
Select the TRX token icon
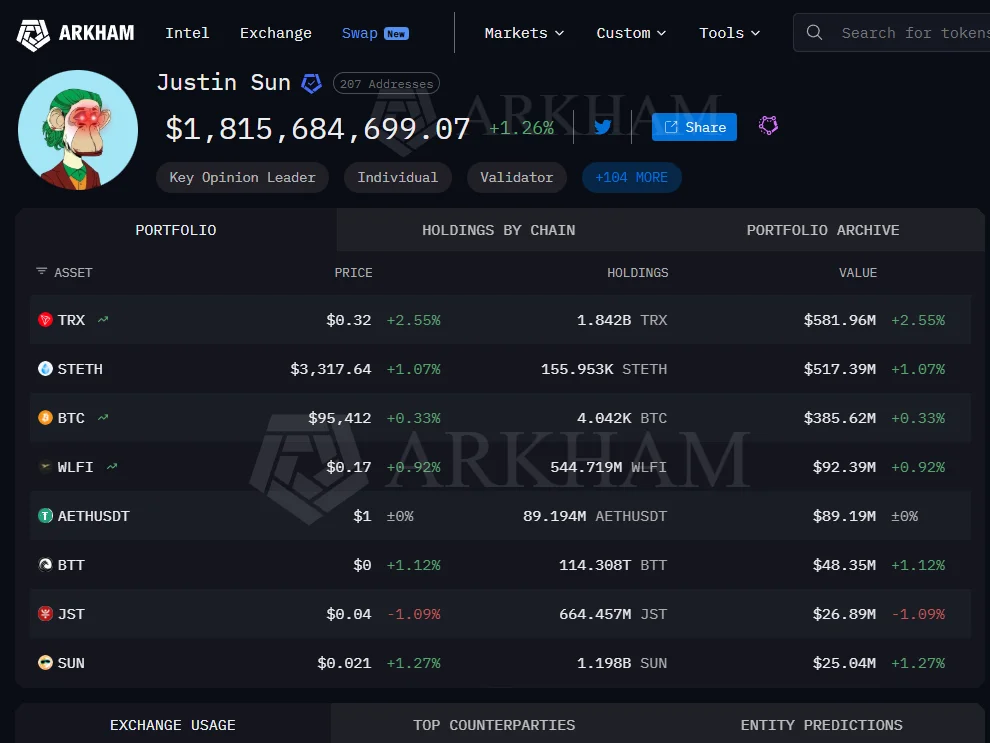pyautogui.click(x=45, y=320)
